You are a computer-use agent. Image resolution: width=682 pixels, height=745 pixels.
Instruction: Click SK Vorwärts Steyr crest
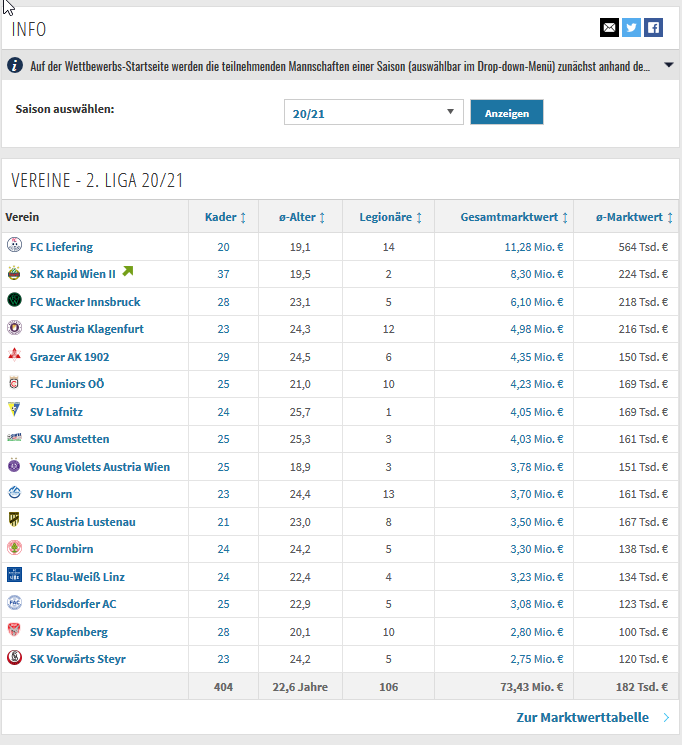coord(14,658)
